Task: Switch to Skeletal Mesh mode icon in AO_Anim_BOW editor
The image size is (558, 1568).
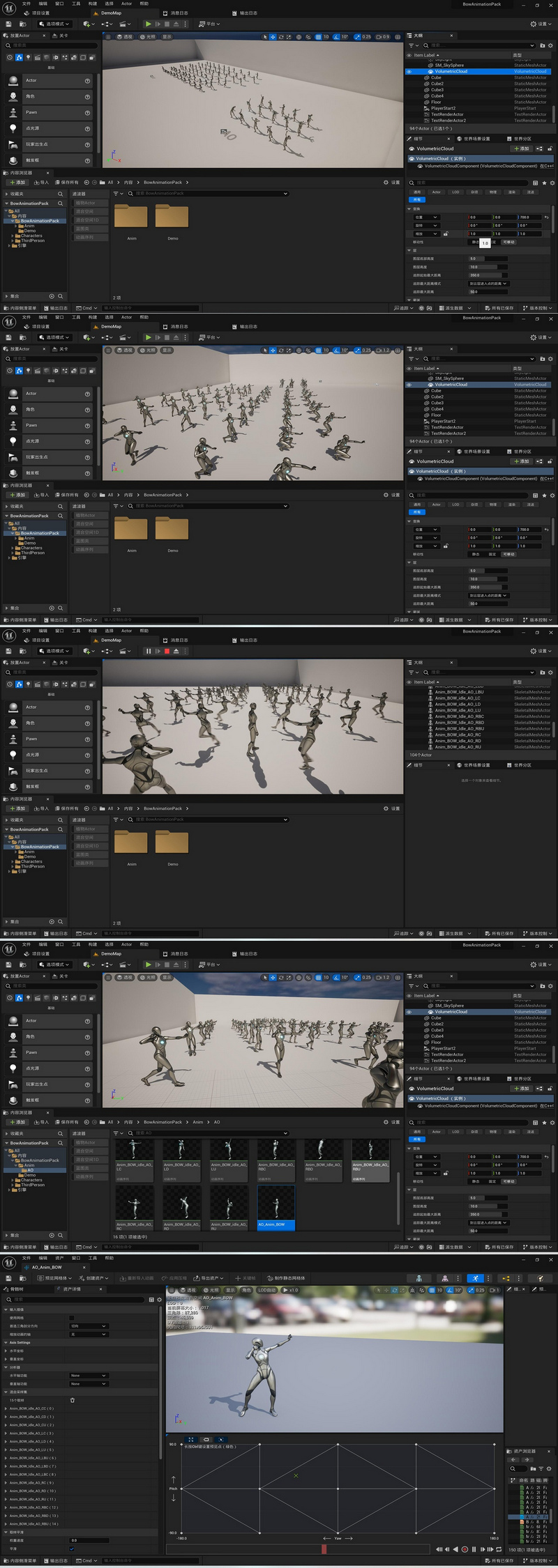Action: click(445, 1278)
